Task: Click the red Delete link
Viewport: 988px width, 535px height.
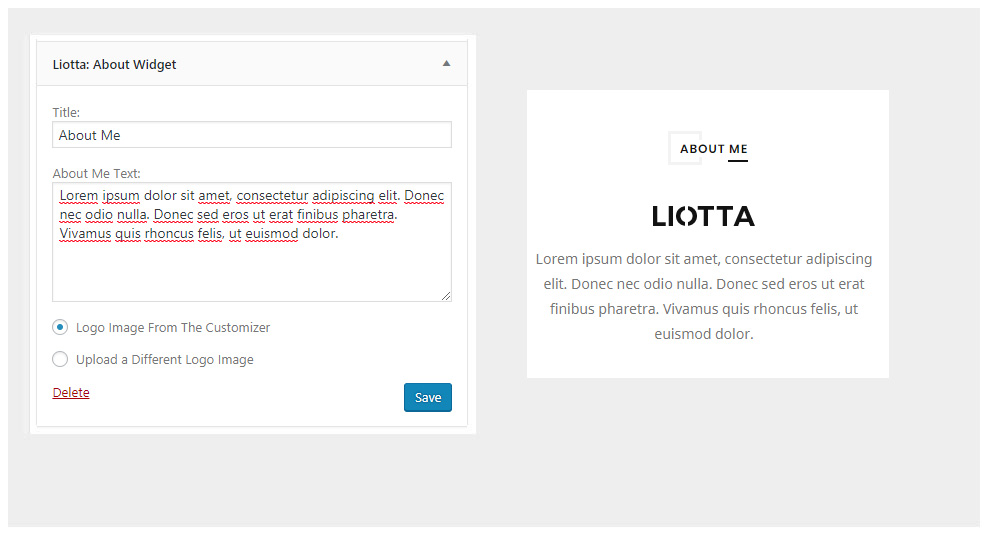Action: coord(71,393)
